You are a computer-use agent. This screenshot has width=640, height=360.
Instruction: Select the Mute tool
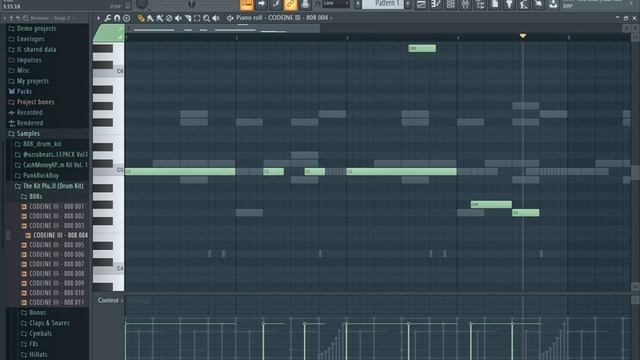pyautogui.click(x=178, y=18)
